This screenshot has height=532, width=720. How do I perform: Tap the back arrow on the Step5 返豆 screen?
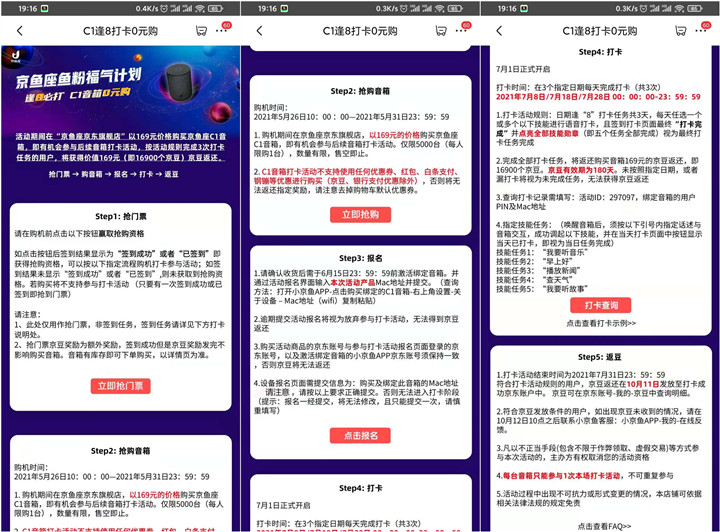coord(500,31)
